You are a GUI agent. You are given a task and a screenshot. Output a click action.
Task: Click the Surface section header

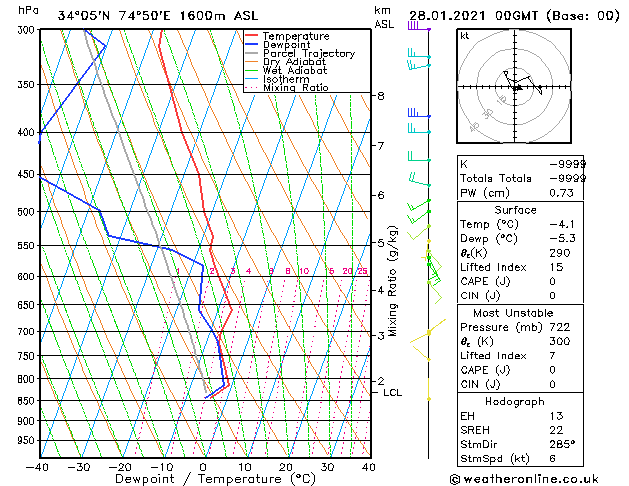[x=515, y=210]
